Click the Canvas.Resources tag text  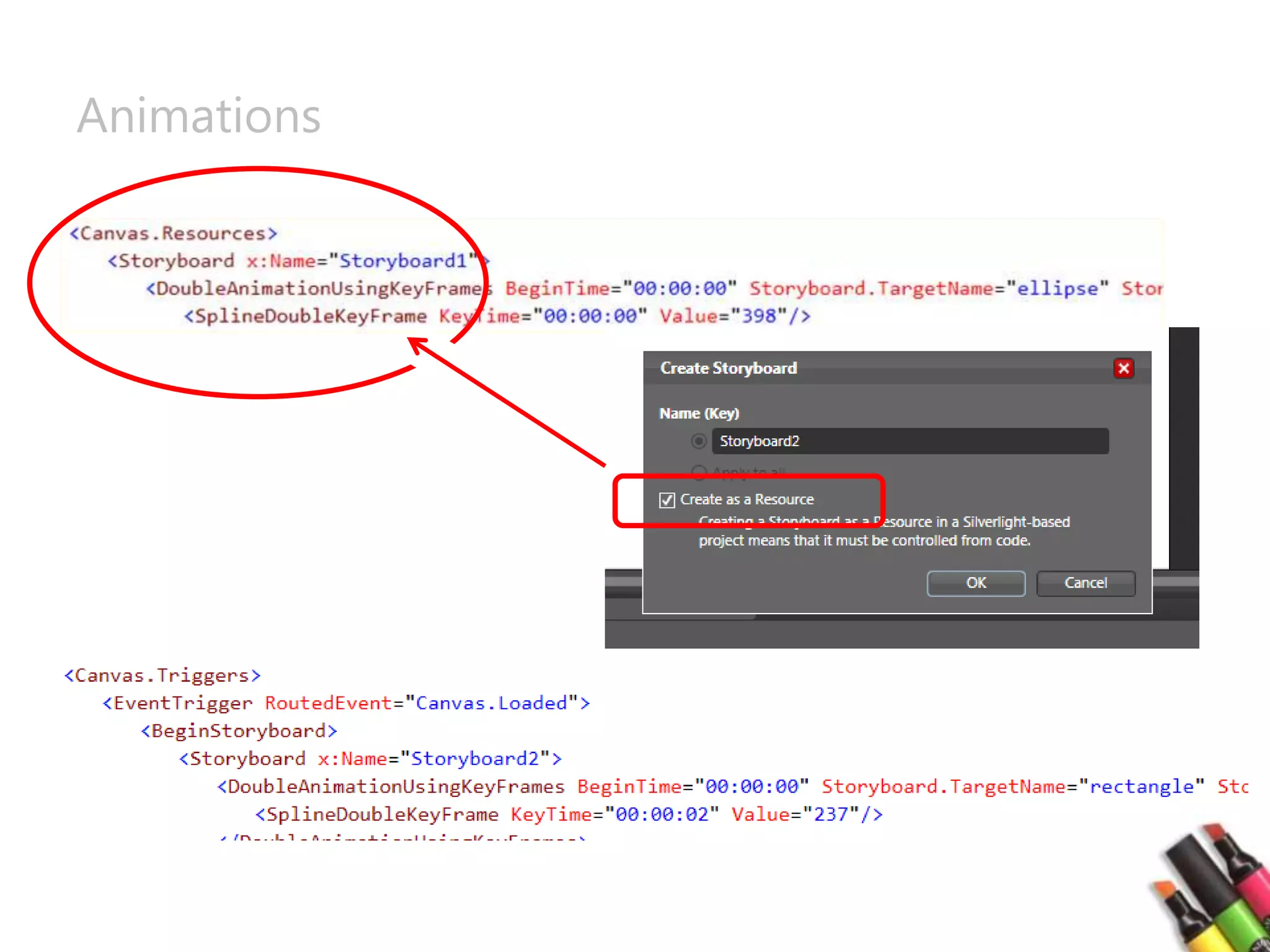173,234
